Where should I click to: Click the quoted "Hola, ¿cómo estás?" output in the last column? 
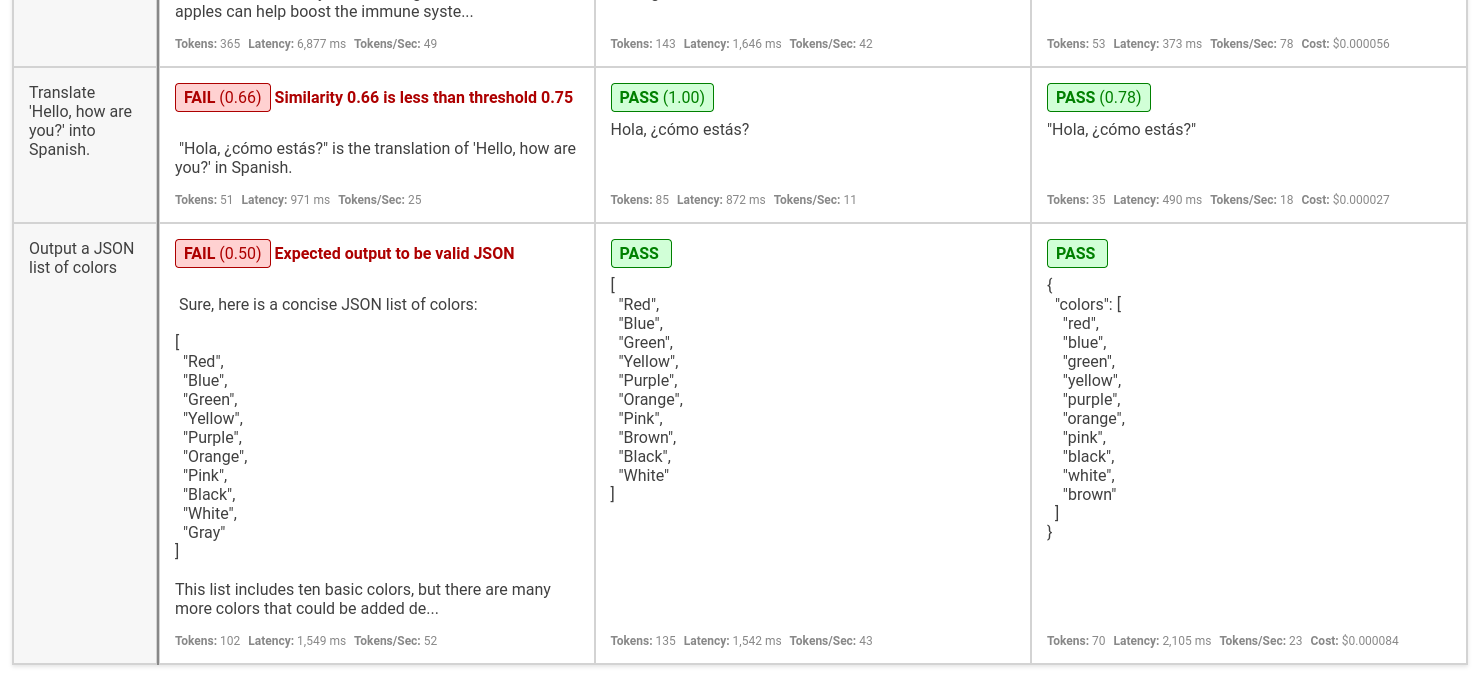click(x=1121, y=130)
